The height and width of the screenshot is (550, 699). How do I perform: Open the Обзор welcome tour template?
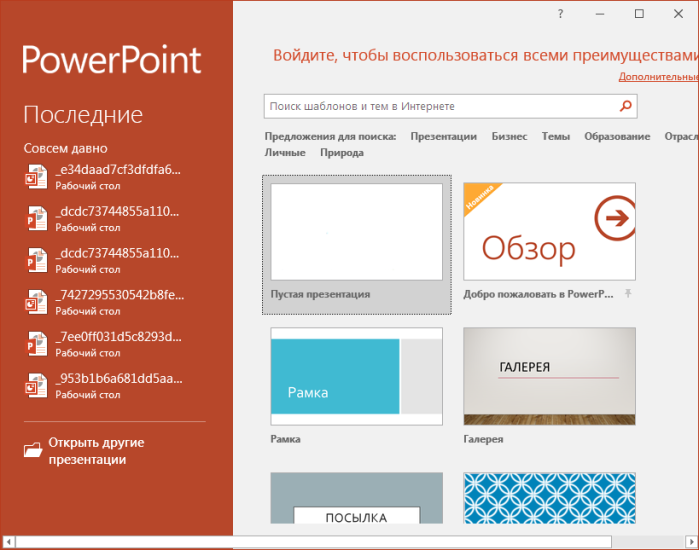click(549, 231)
